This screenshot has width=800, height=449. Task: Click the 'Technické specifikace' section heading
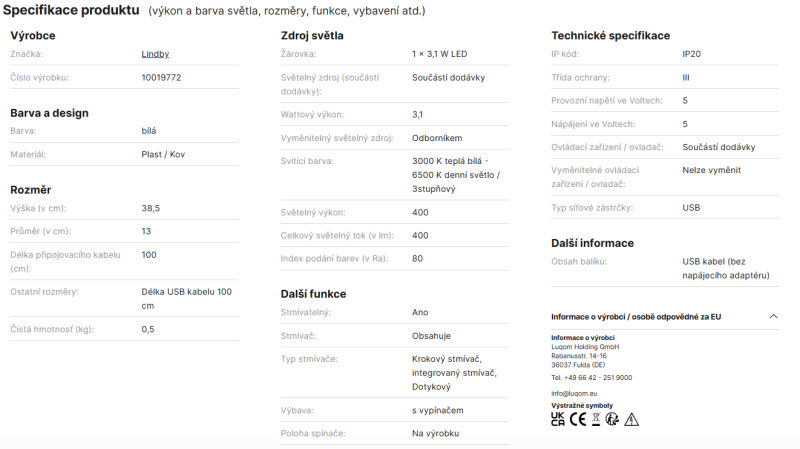tap(610, 36)
